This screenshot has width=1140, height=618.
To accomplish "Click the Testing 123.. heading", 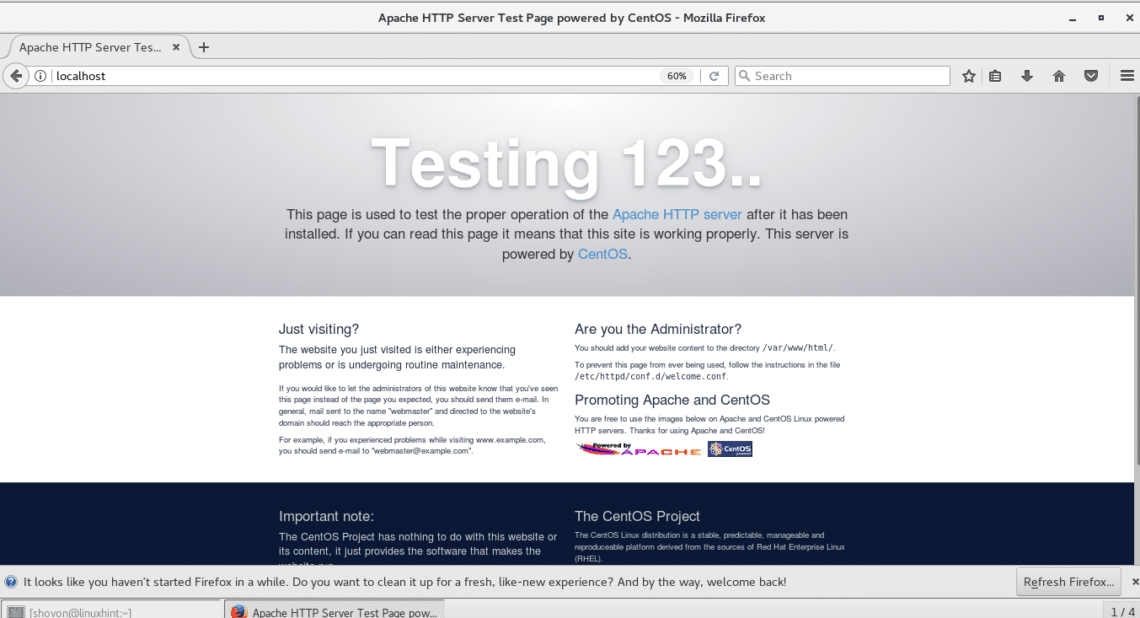I will coord(567,164).
